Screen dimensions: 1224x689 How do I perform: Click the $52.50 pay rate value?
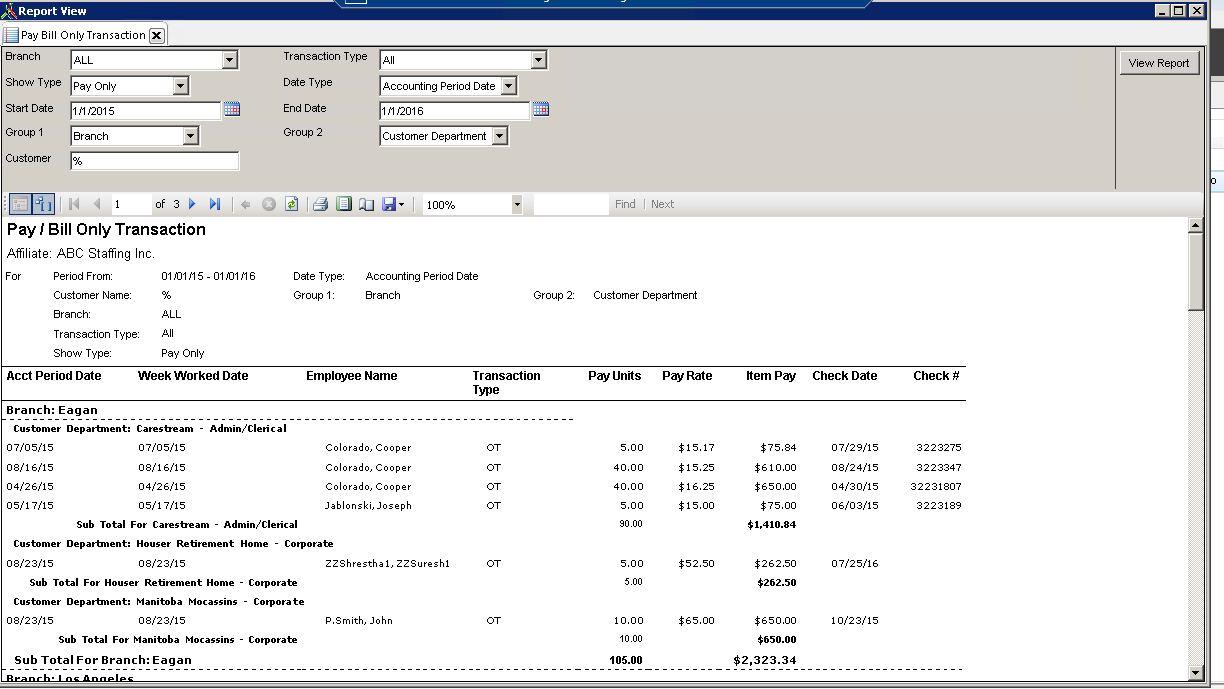coord(696,564)
